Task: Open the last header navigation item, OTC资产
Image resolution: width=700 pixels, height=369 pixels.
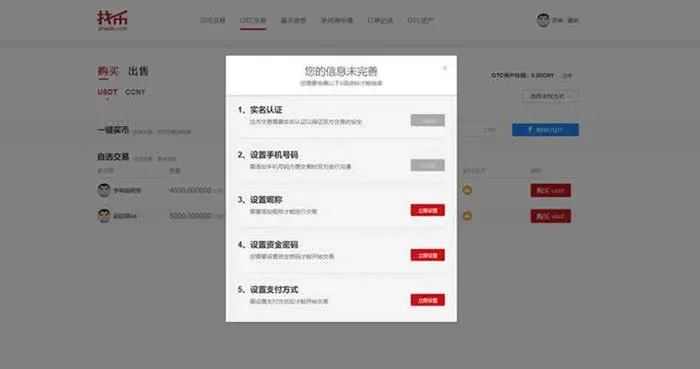Action: (420, 21)
